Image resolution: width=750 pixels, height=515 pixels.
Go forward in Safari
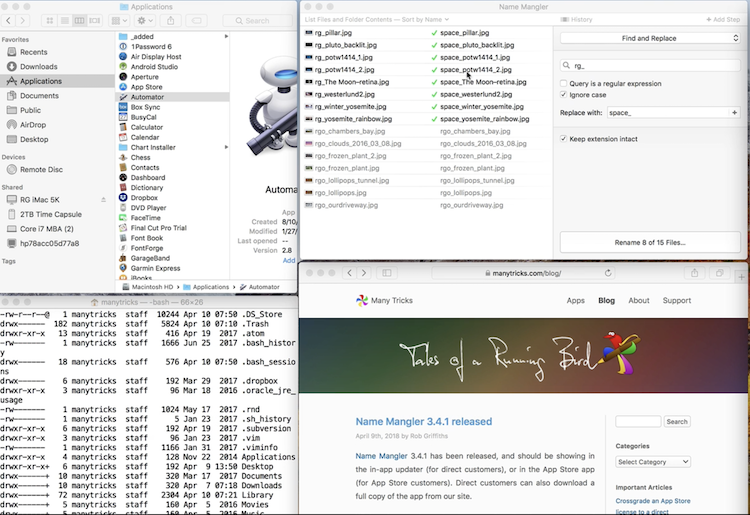click(x=364, y=273)
